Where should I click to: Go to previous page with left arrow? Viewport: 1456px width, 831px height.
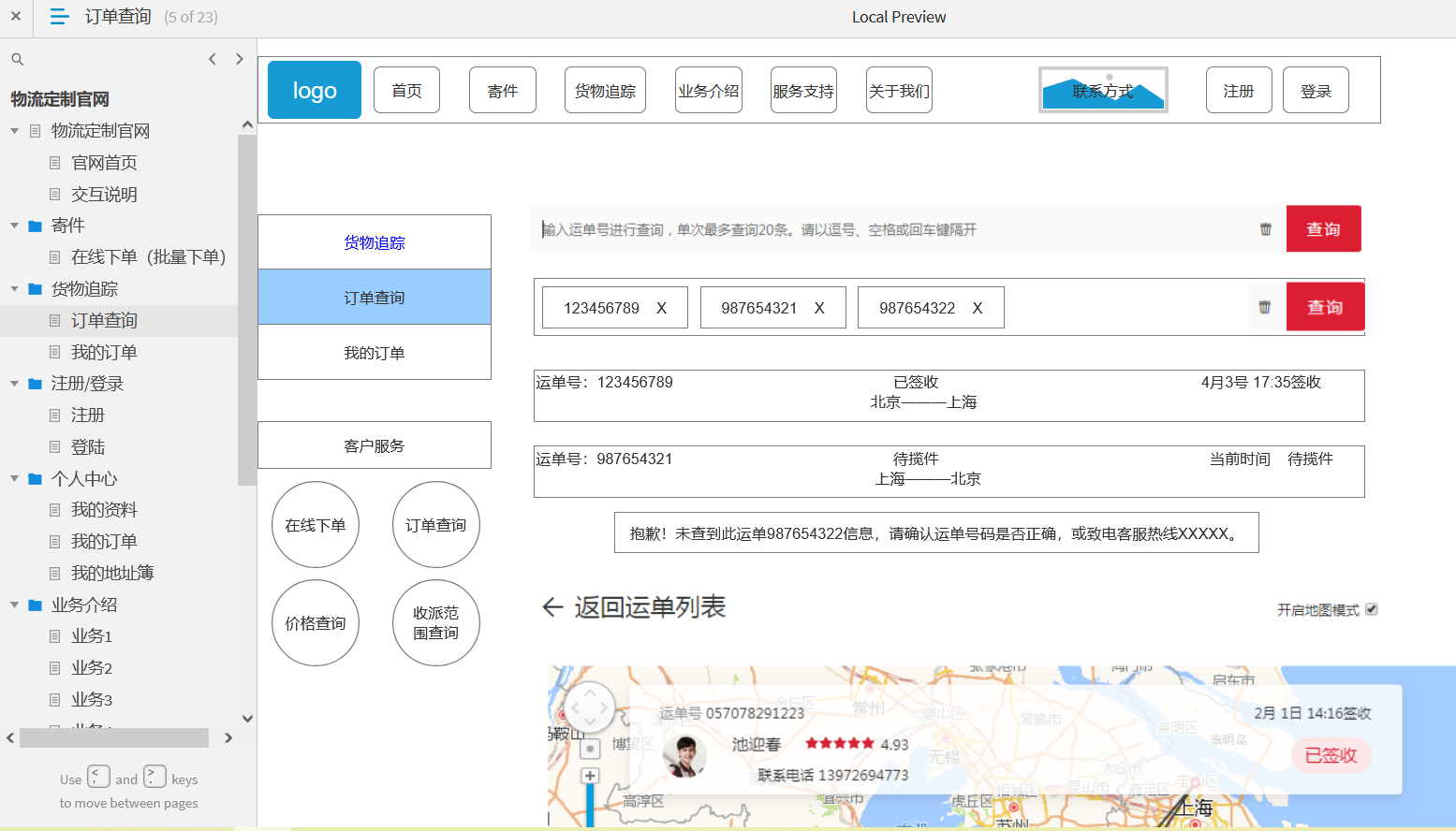213,59
